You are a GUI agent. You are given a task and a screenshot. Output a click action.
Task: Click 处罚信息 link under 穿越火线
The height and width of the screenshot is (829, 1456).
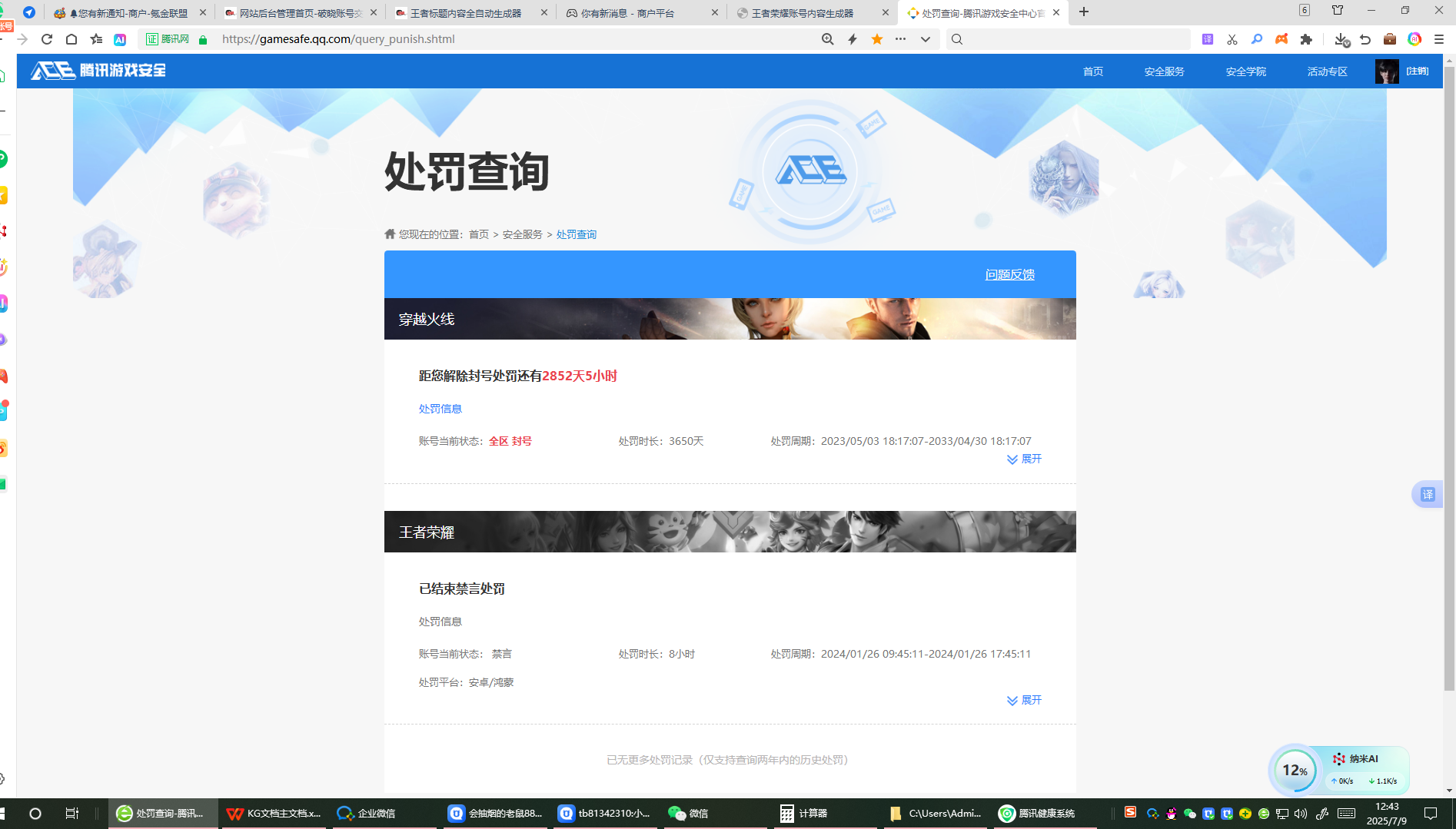[x=440, y=409]
